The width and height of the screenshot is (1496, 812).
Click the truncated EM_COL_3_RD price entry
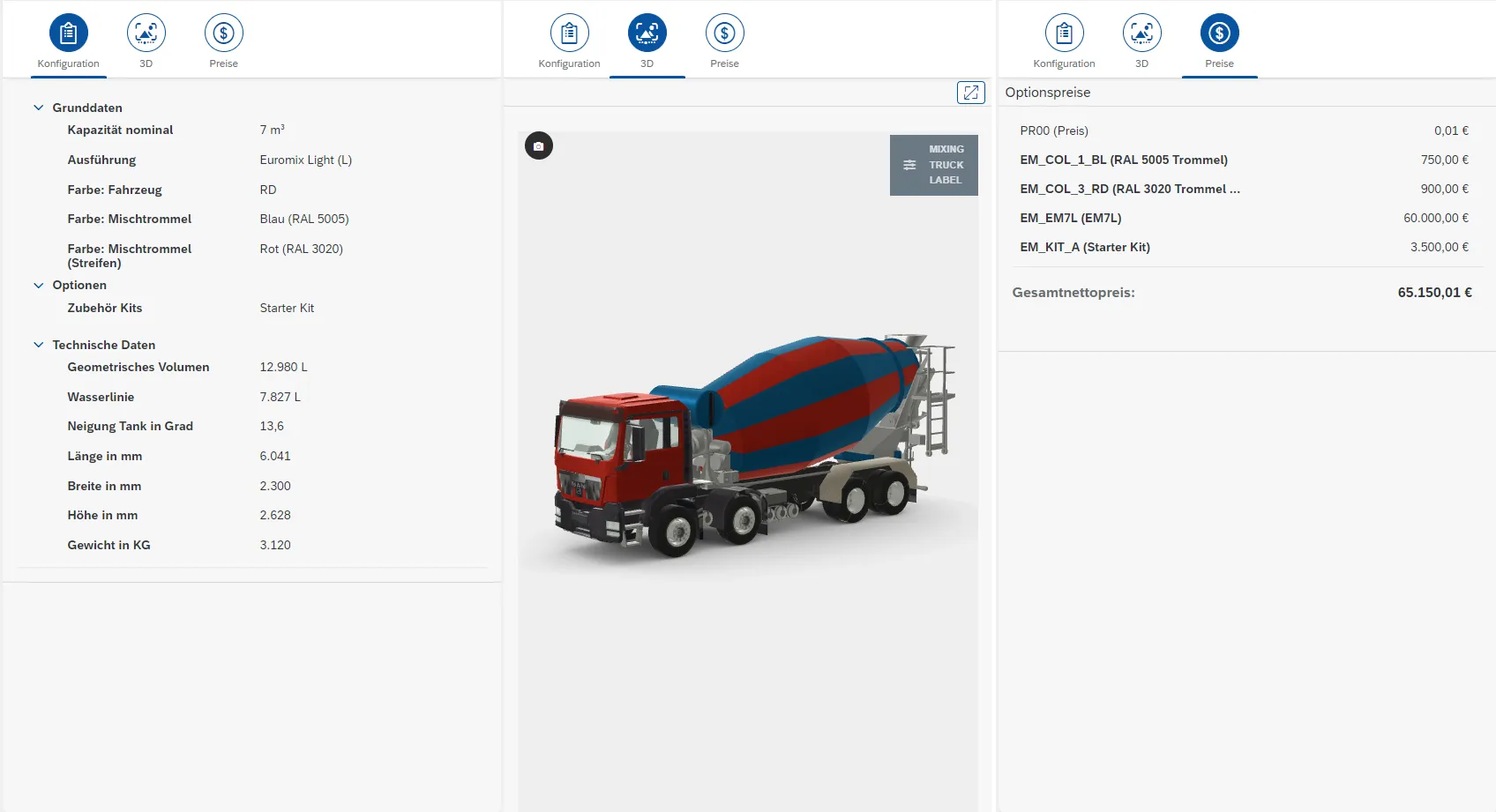pyautogui.click(x=1129, y=190)
